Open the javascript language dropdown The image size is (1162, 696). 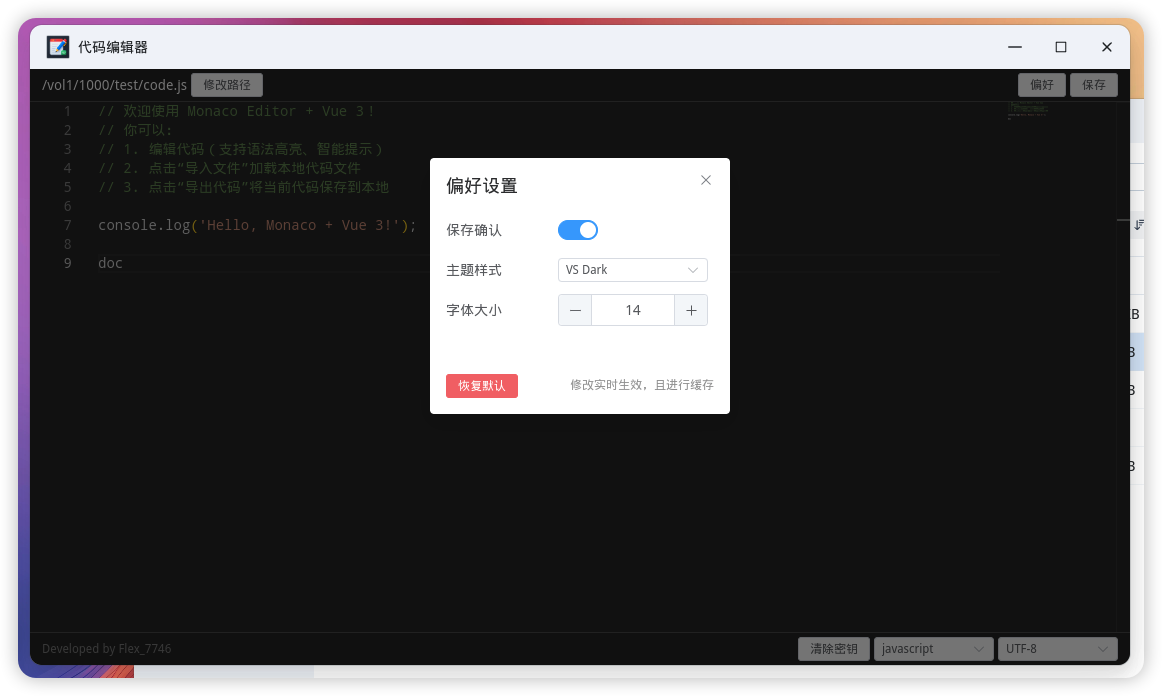[x=933, y=649]
